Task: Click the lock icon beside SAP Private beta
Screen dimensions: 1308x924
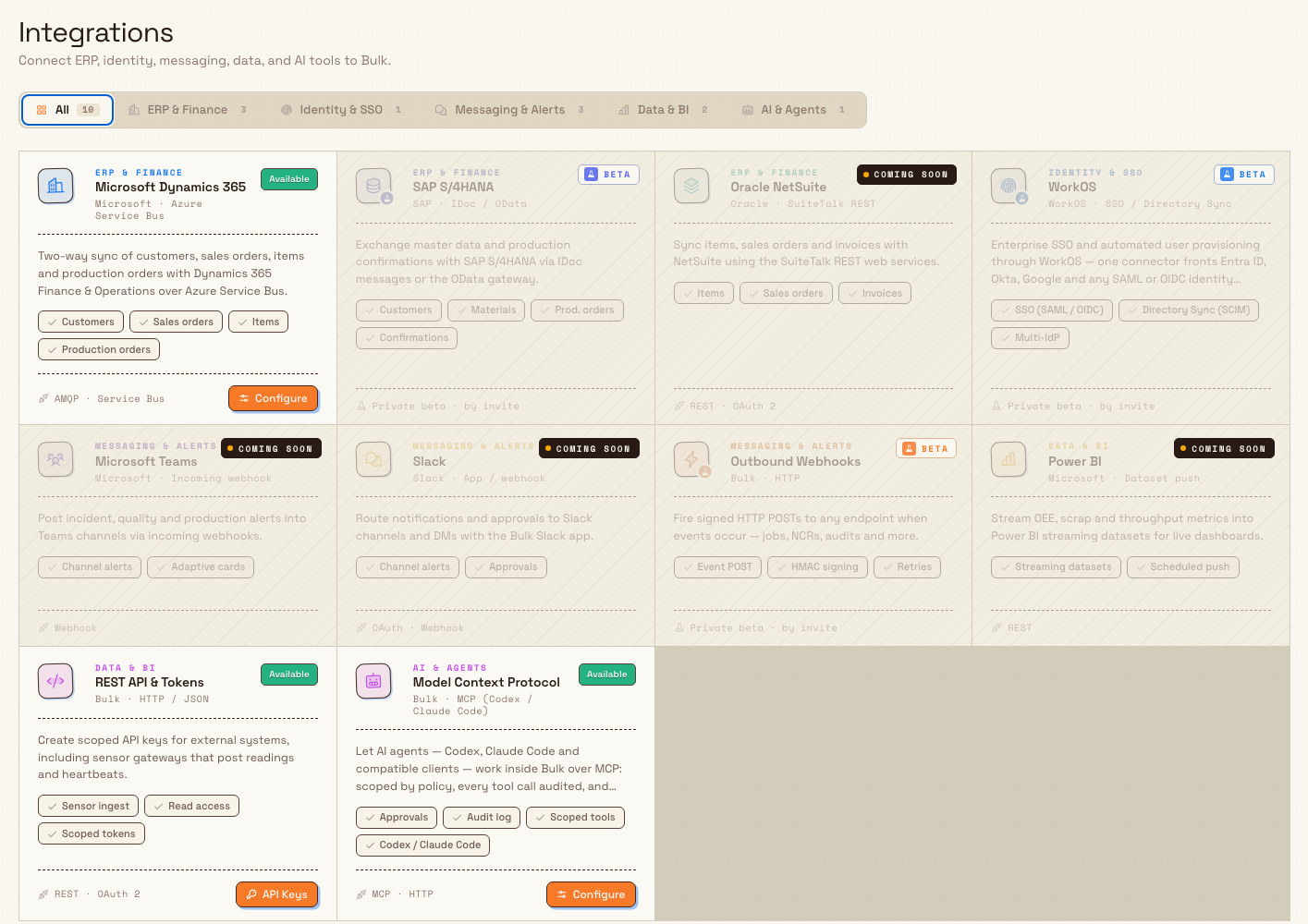Action: pyautogui.click(x=361, y=407)
